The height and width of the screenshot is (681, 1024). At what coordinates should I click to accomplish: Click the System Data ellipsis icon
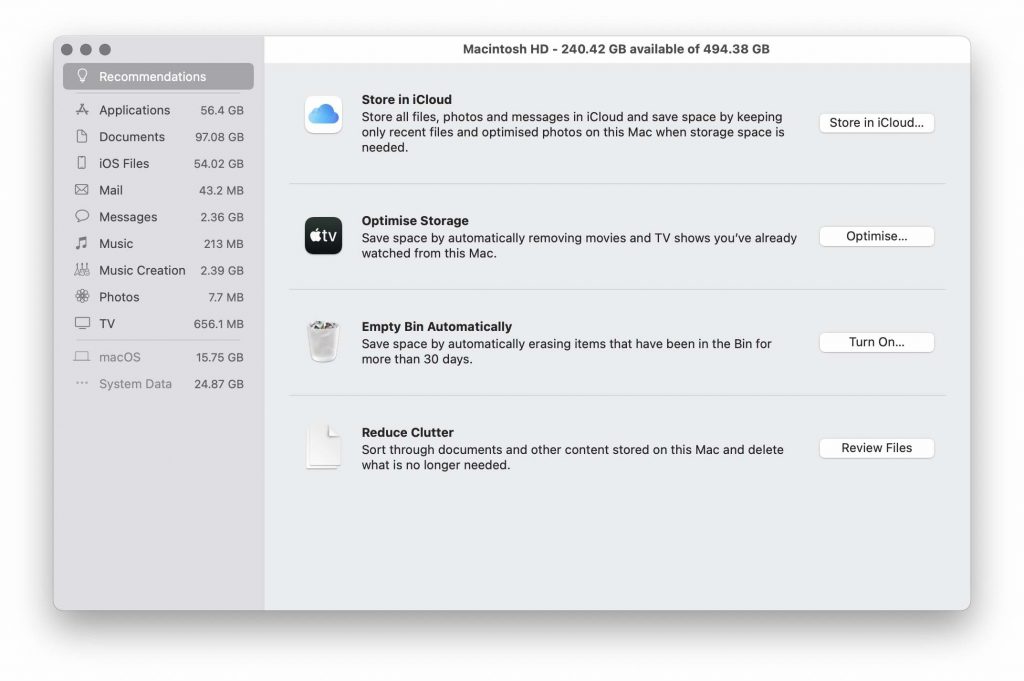coord(82,383)
